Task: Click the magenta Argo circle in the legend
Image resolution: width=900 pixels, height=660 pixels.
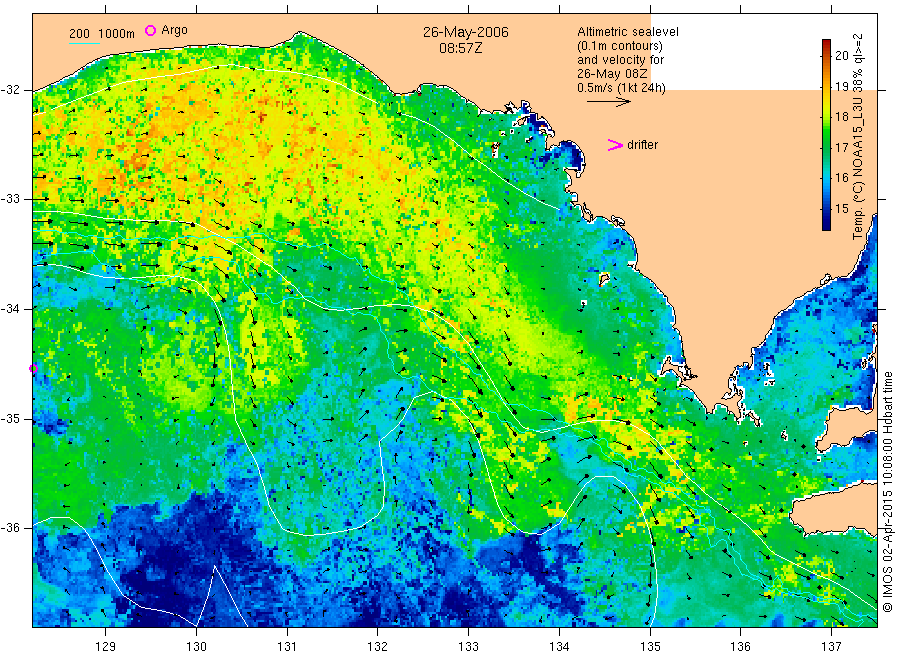Action: point(150,30)
